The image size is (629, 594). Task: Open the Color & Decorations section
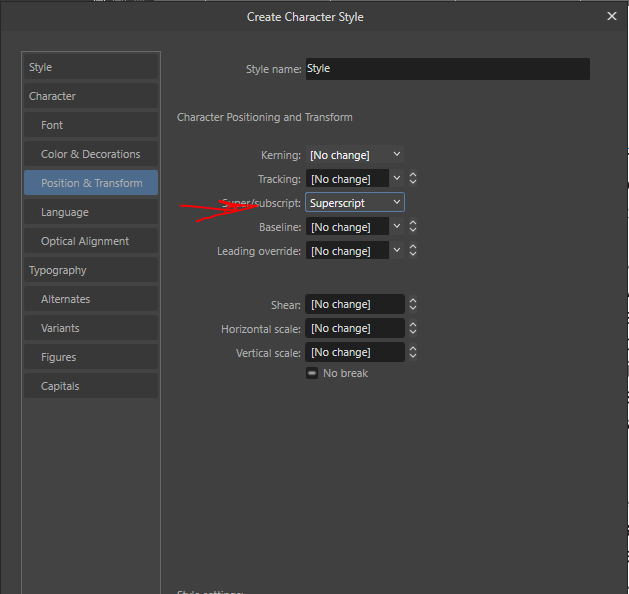coord(91,154)
